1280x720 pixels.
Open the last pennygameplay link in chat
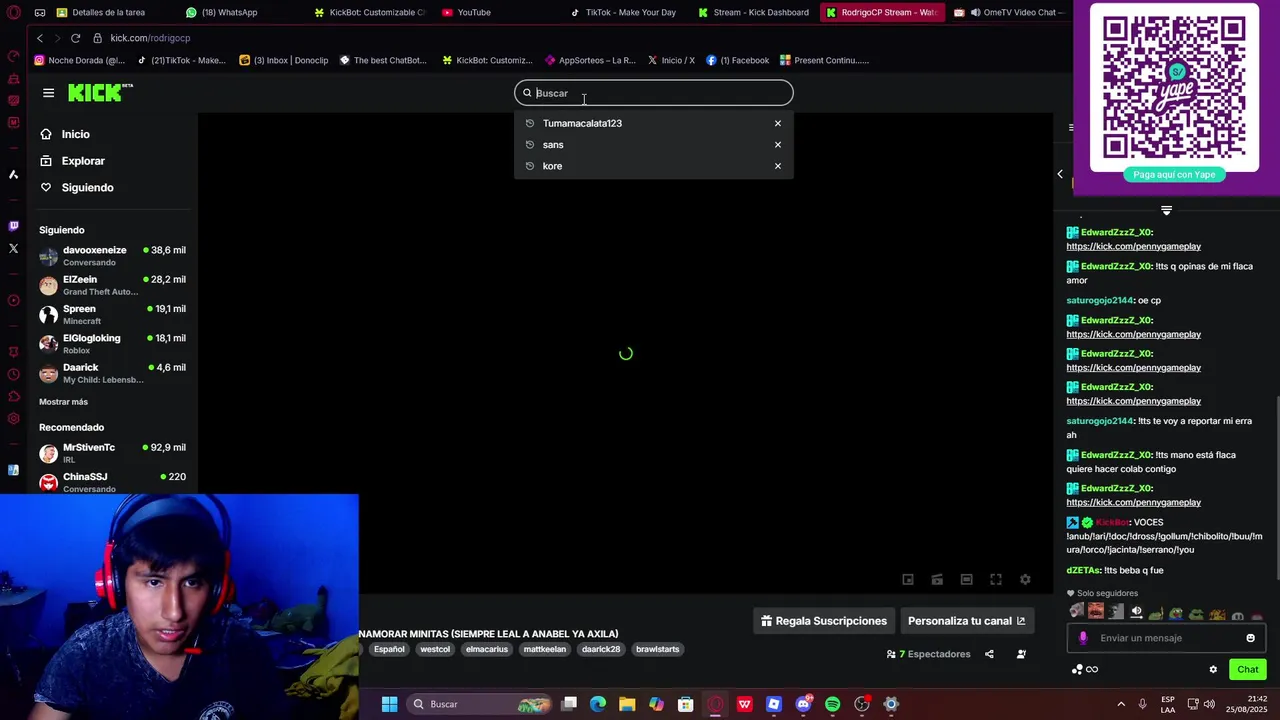point(1133,502)
